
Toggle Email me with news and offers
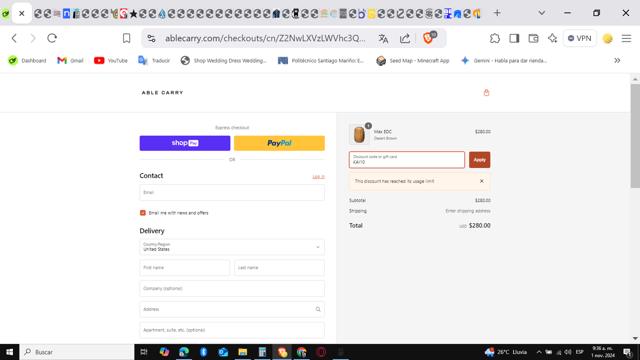click(x=142, y=213)
